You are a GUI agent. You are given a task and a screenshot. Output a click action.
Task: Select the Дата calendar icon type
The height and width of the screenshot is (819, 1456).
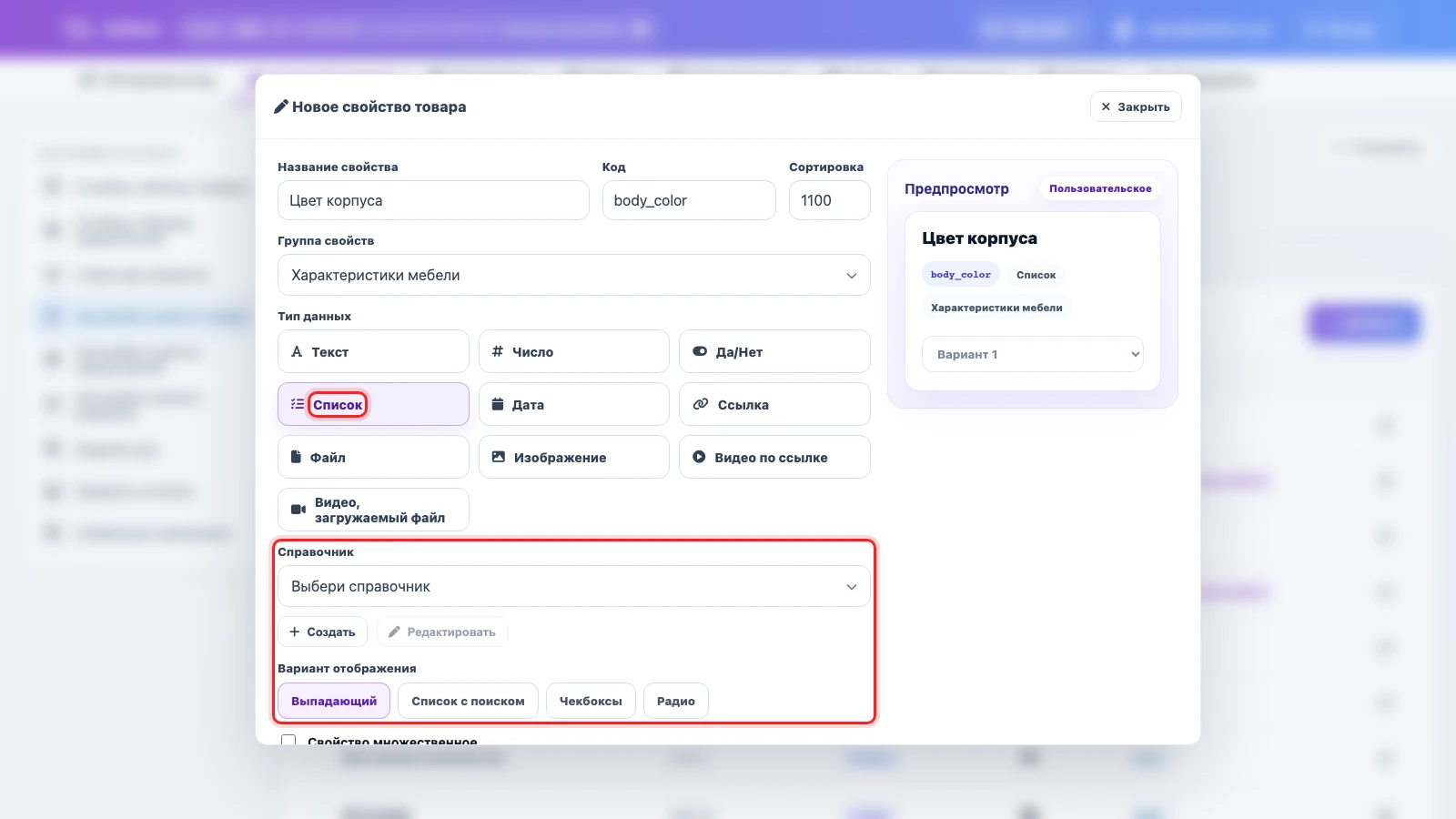[498, 404]
